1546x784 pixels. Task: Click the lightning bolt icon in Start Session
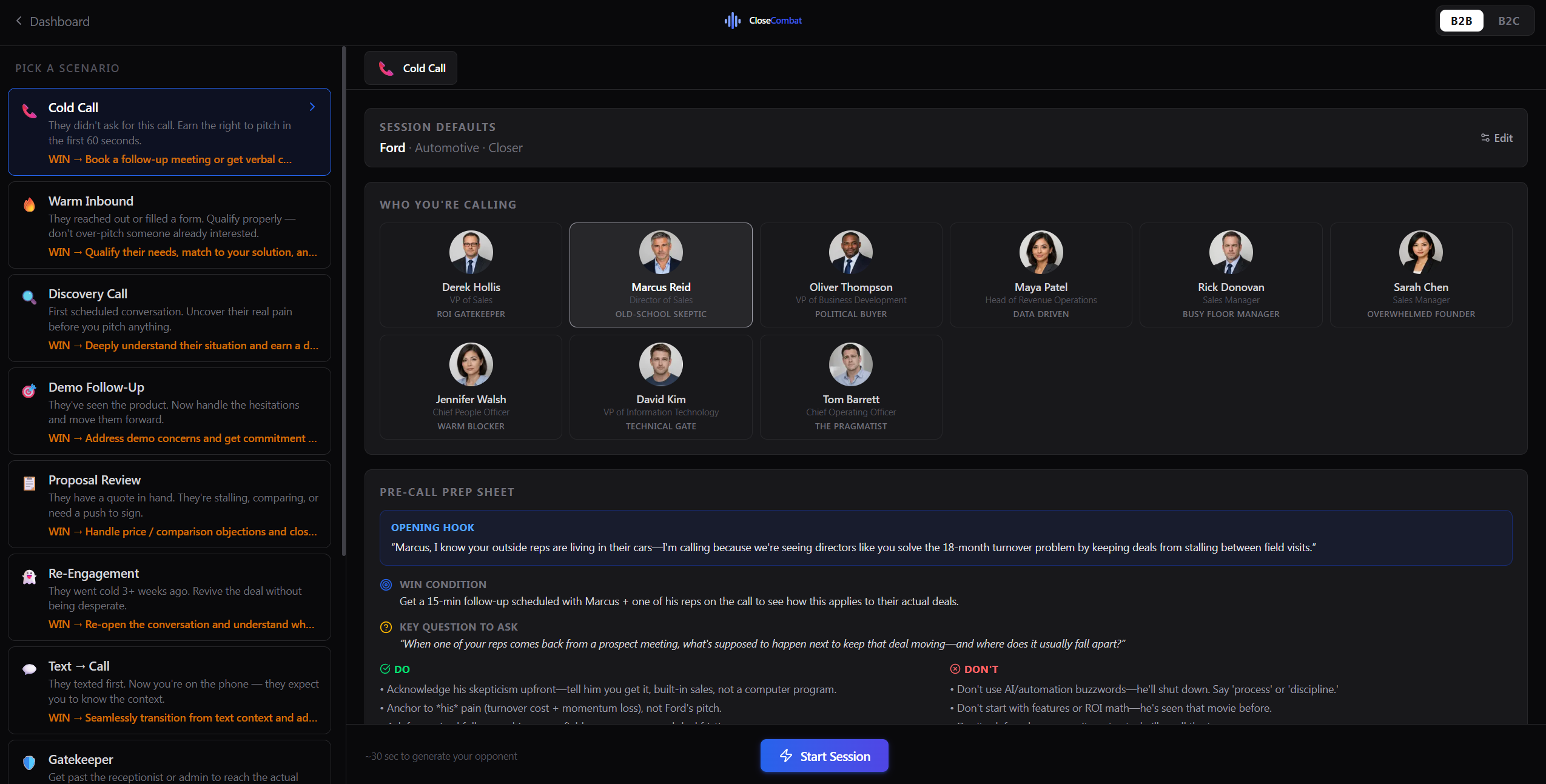pyautogui.click(x=786, y=756)
